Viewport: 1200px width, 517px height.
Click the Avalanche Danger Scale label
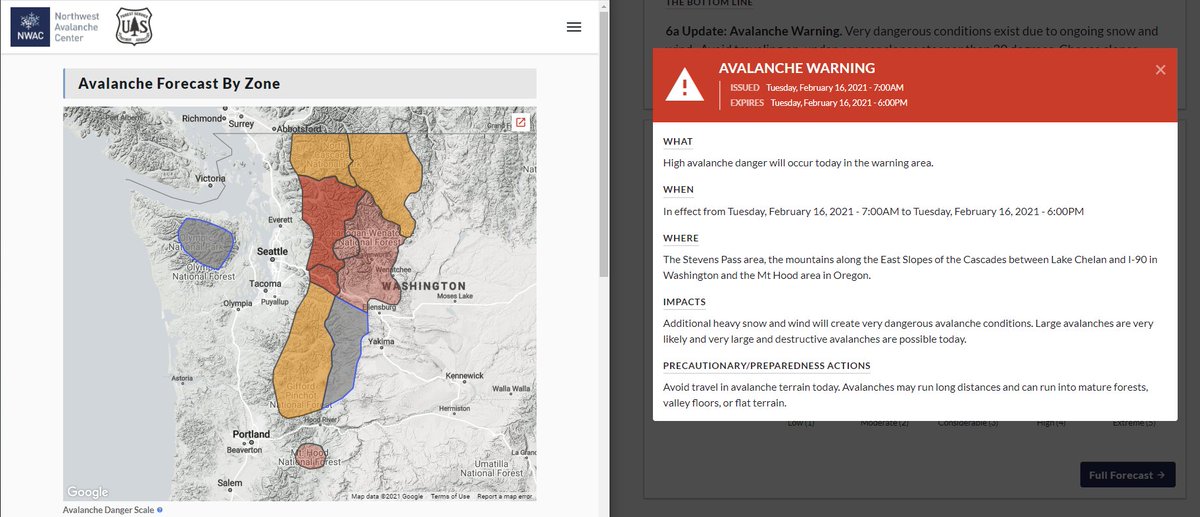[x=108, y=510]
